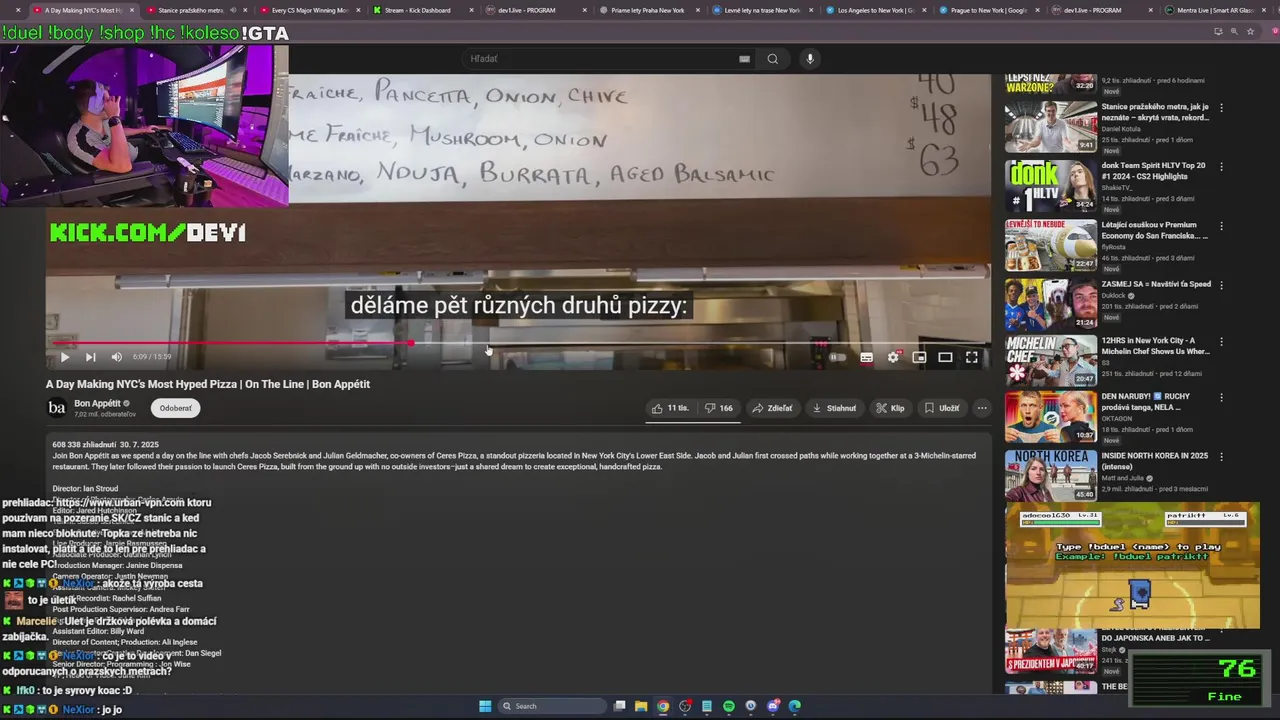Image resolution: width=1280 pixels, height=720 pixels.
Task: Open options menu for 12HRS in New York
Action: (x=1221, y=342)
